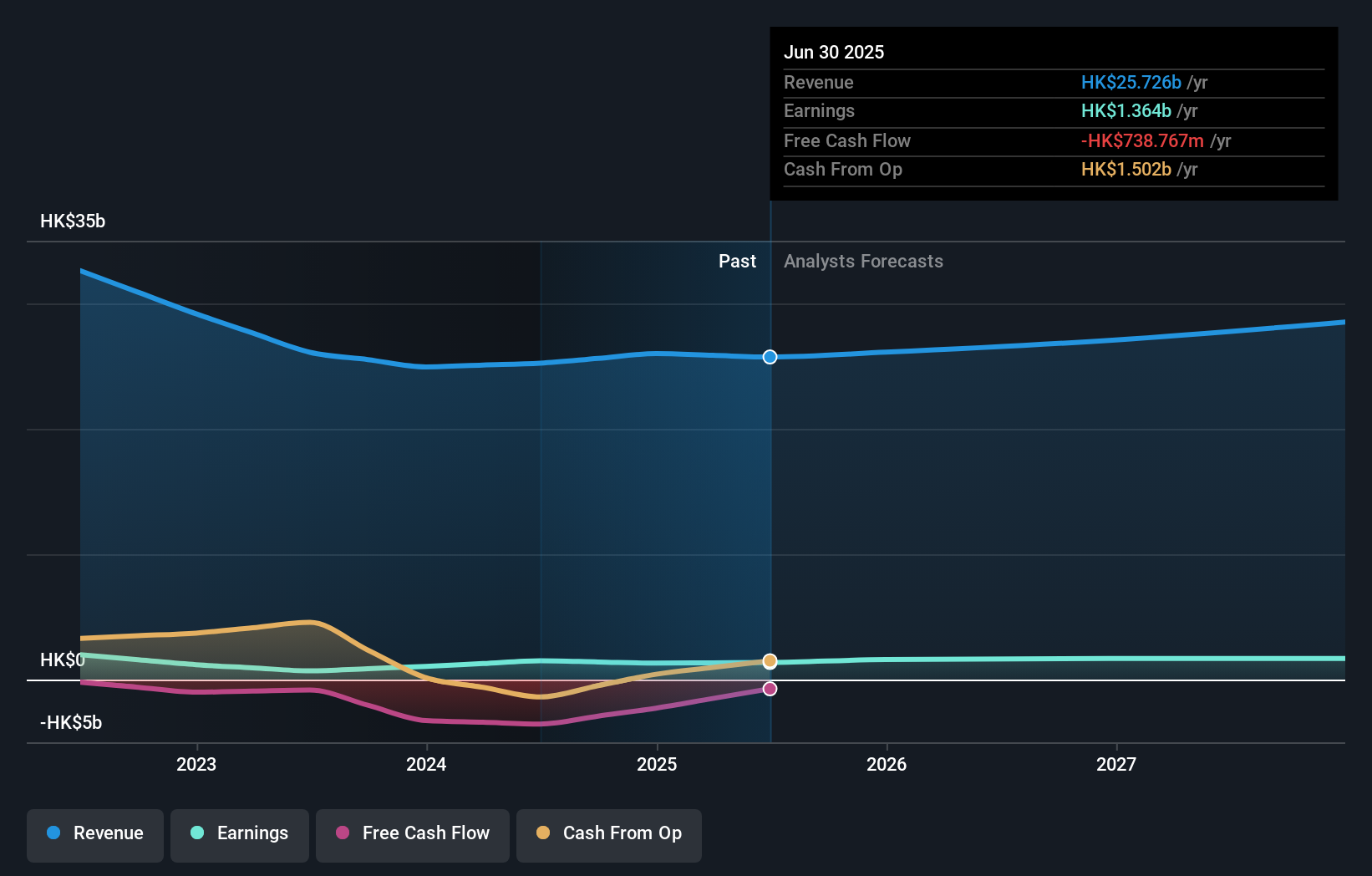Image resolution: width=1372 pixels, height=876 pixels.
Task: Toggle the Earnings series visibility
Action: (239, 833)
